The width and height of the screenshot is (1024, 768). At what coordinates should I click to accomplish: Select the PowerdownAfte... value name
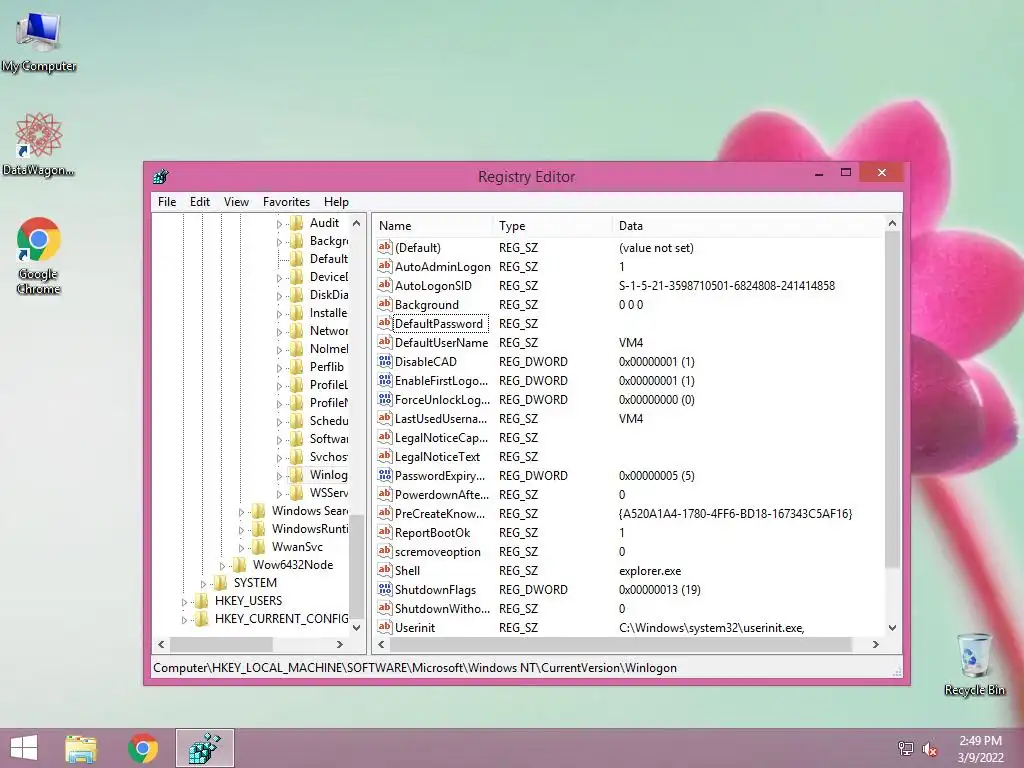(x=441, y=494)
